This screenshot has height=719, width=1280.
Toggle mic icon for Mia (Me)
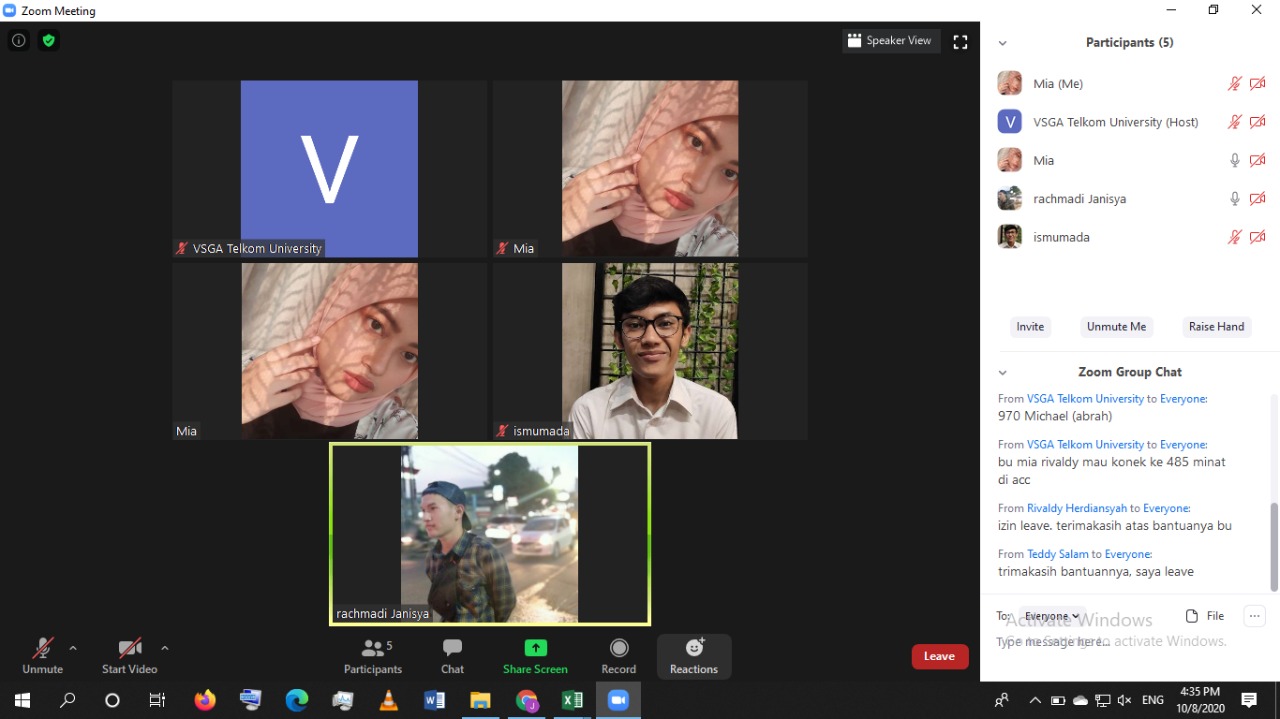click(1235, 84)
